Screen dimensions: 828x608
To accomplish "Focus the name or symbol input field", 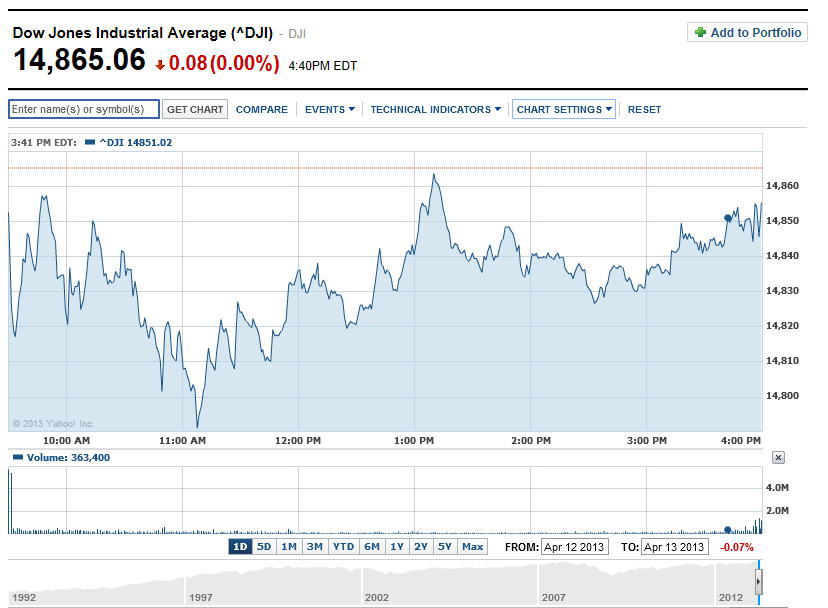I will pyautogui.click(x=83, y=109).
